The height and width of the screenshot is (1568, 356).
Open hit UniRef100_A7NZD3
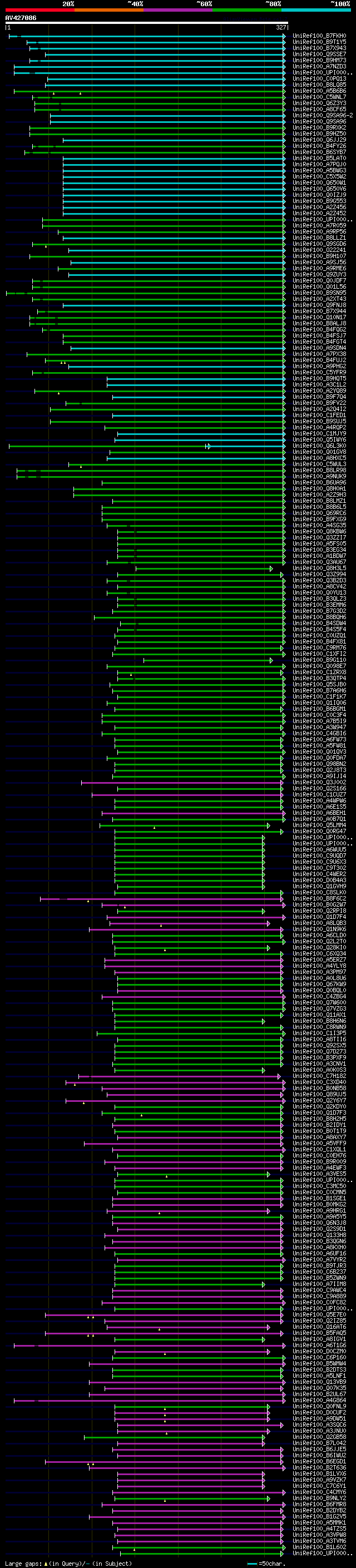319,66
